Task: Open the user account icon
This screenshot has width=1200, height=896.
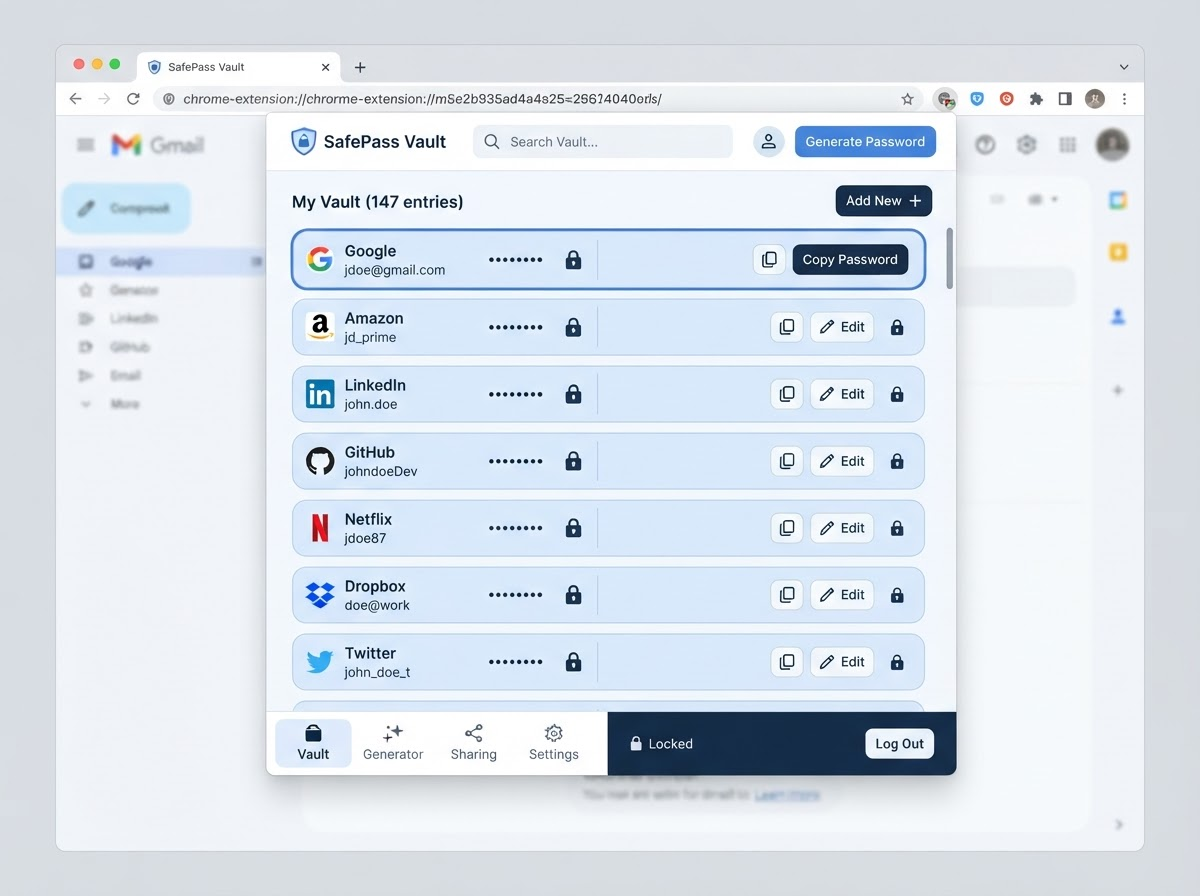Action: 768,141
